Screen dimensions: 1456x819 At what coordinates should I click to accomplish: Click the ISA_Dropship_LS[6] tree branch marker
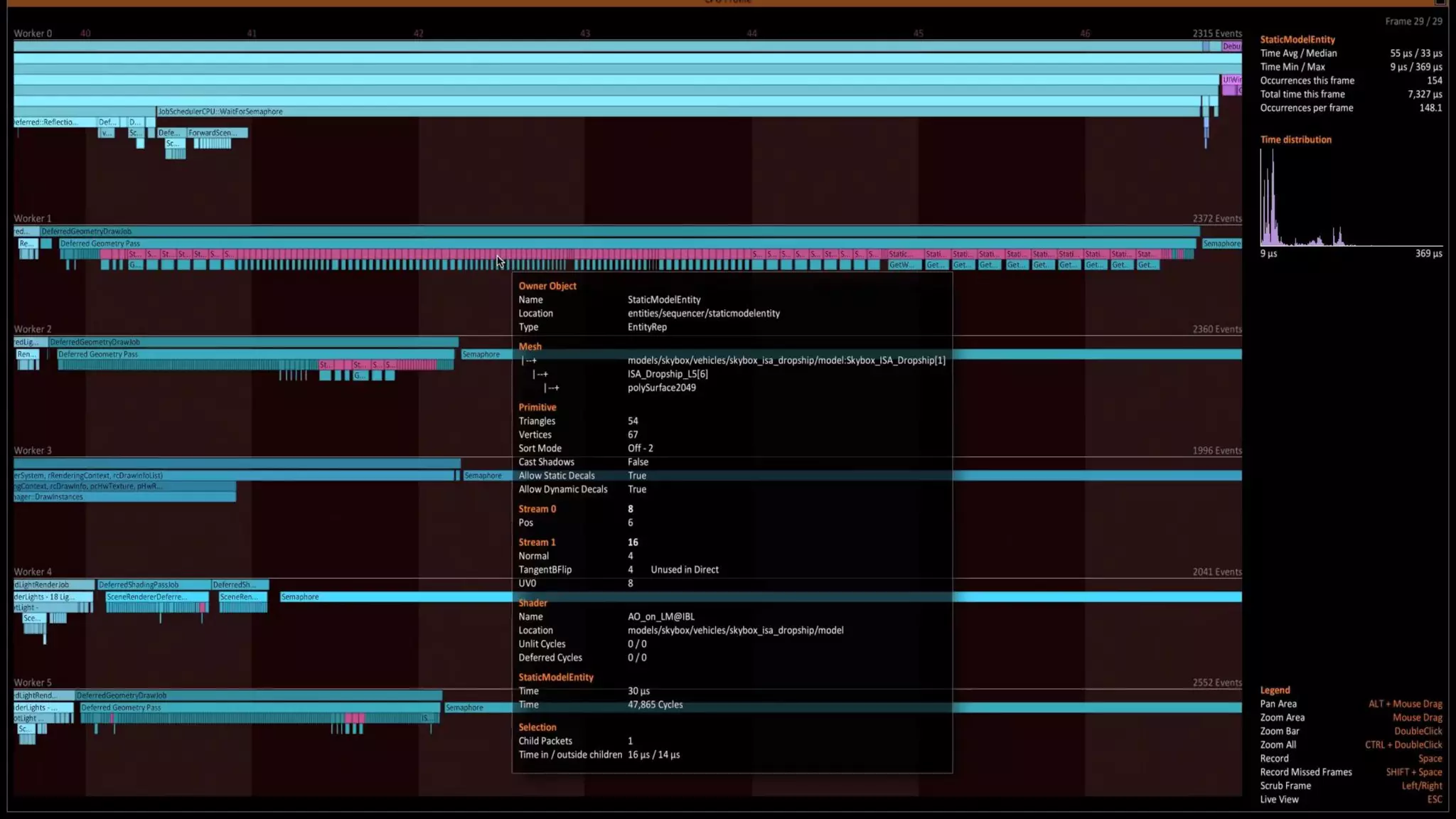pos(541,374)
